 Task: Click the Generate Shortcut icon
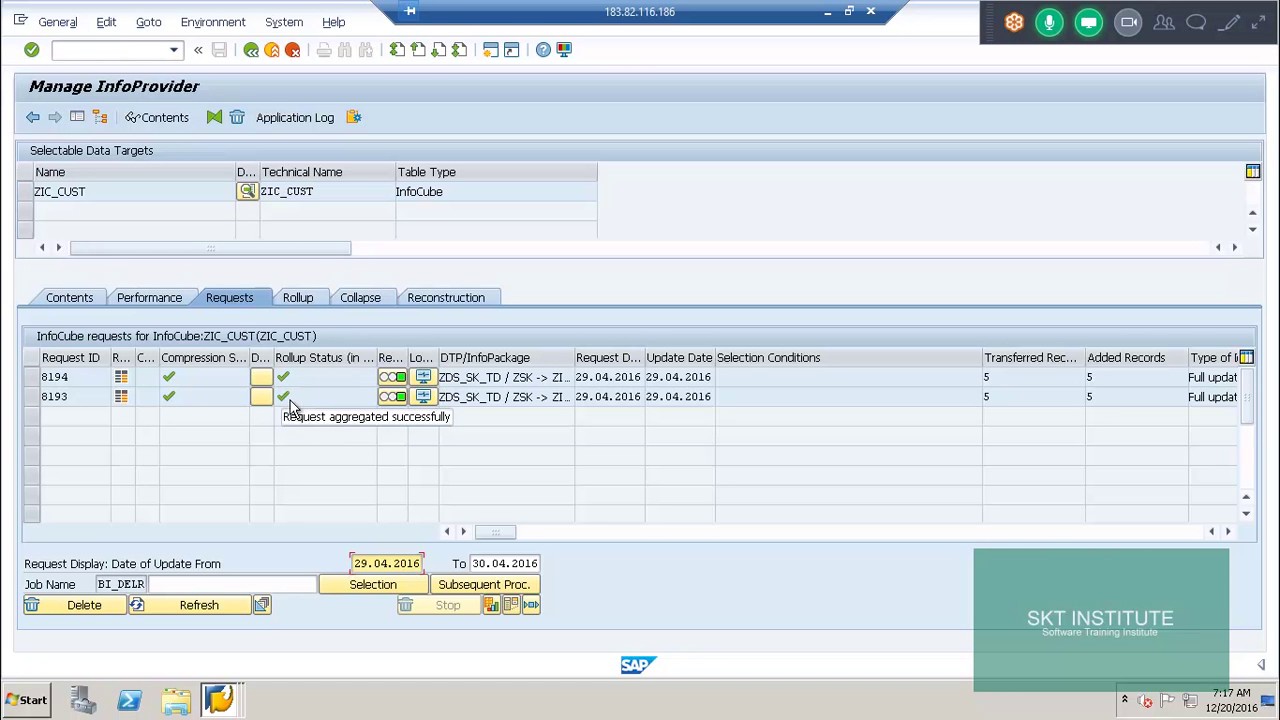click(512, 50)
